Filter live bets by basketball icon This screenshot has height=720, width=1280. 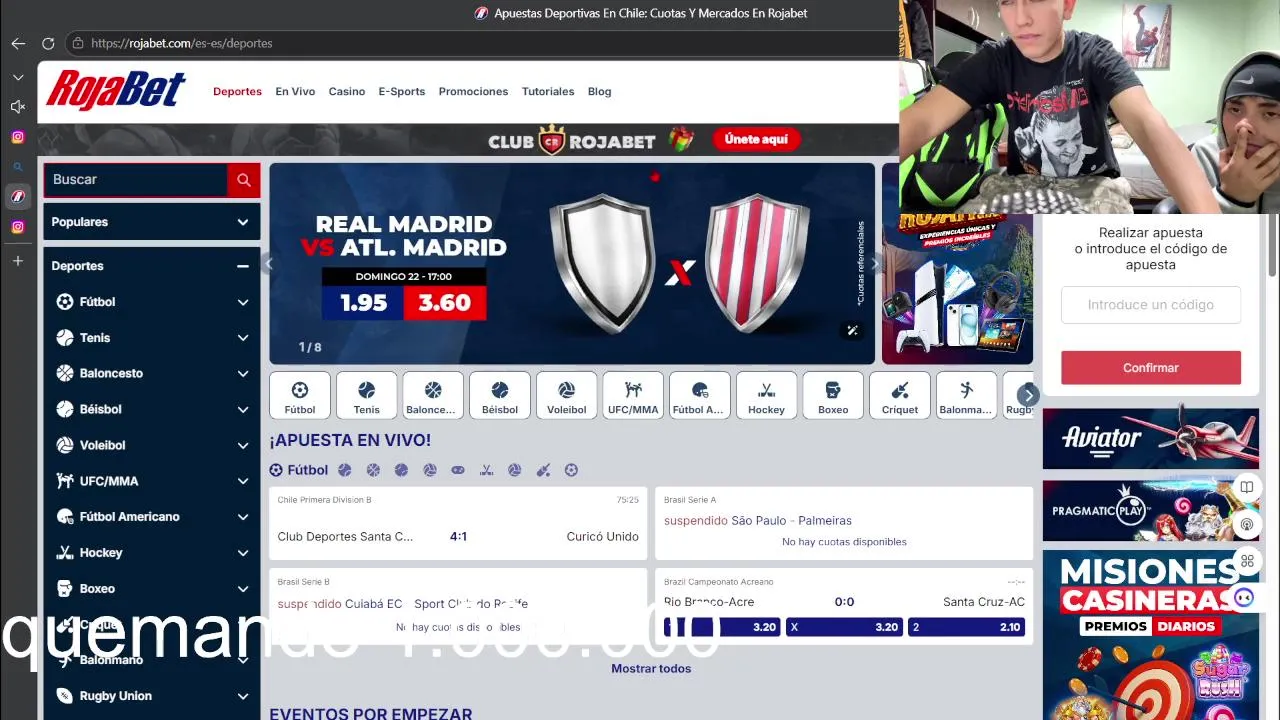[373, 470]
